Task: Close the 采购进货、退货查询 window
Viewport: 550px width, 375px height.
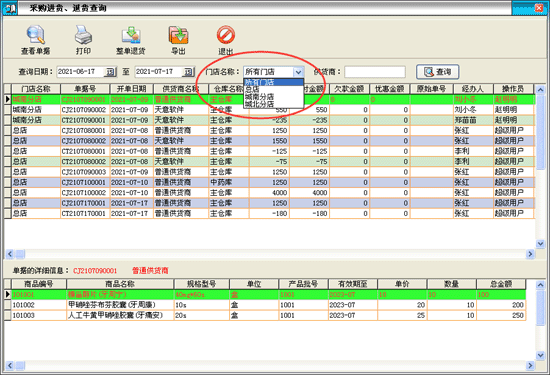Action: (x=539, y=8)
